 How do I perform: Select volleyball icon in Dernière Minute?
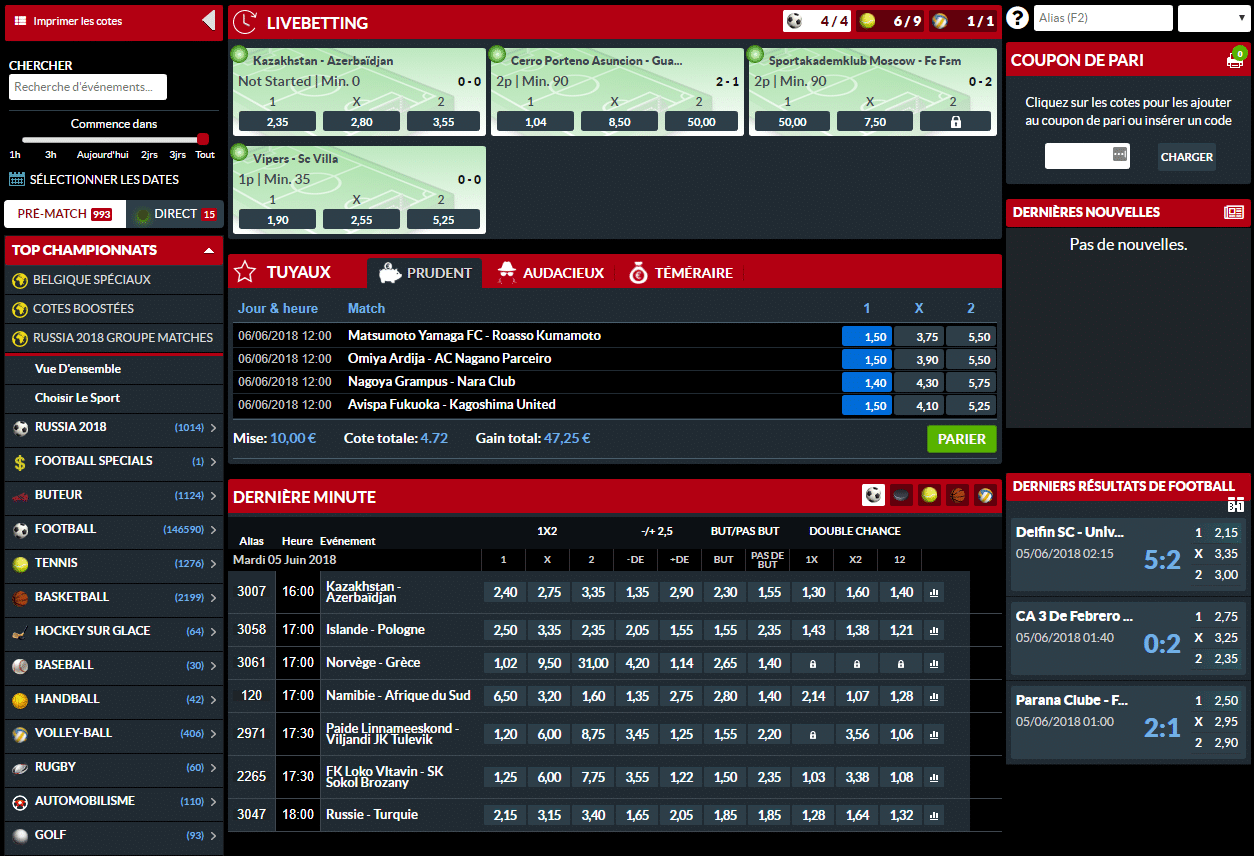click(986, 495)
